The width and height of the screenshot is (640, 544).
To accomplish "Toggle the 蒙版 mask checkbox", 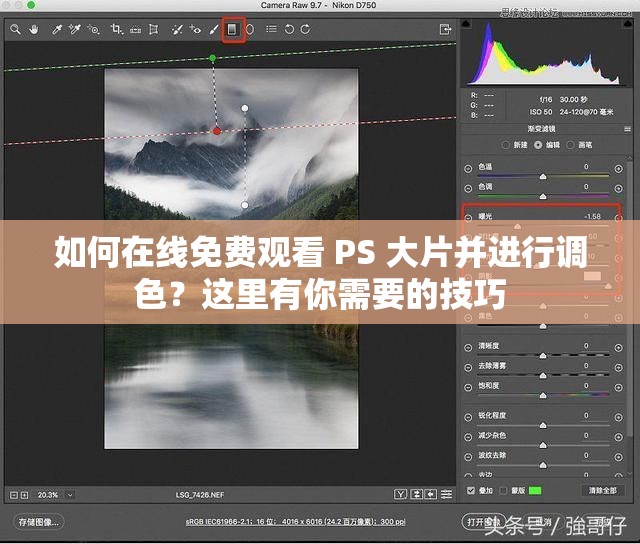I will point(504,491).
